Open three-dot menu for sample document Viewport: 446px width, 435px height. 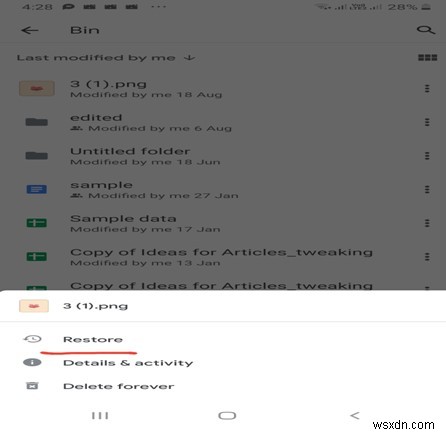click(427, 190)
